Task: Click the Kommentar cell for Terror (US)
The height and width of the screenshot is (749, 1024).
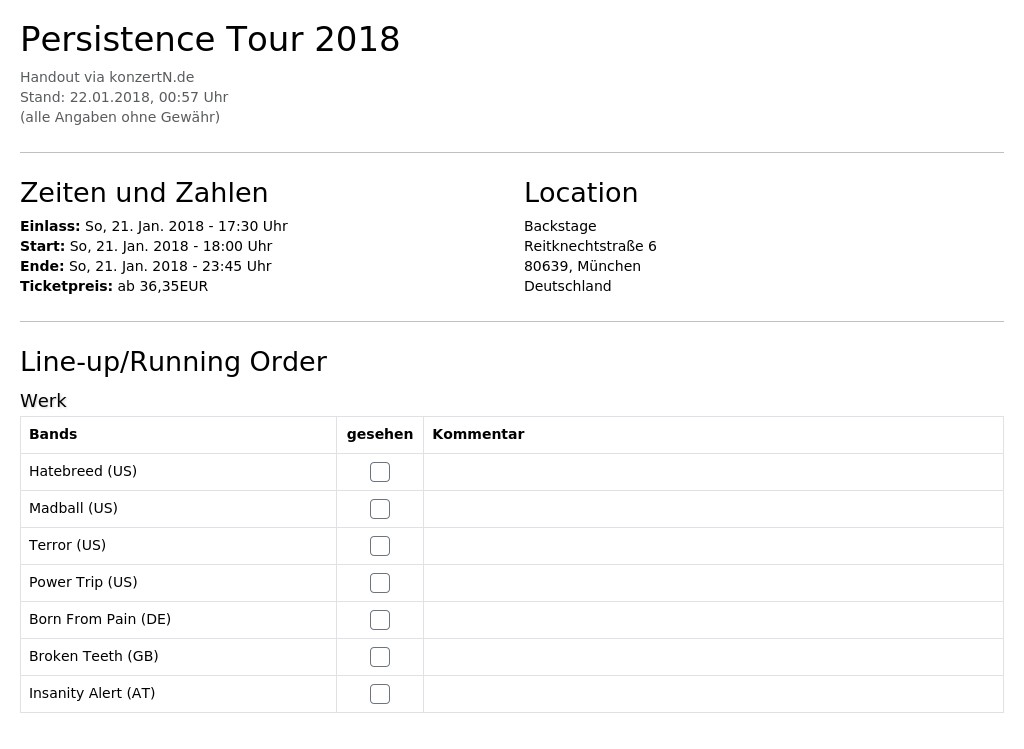Action: coord(713,546)
